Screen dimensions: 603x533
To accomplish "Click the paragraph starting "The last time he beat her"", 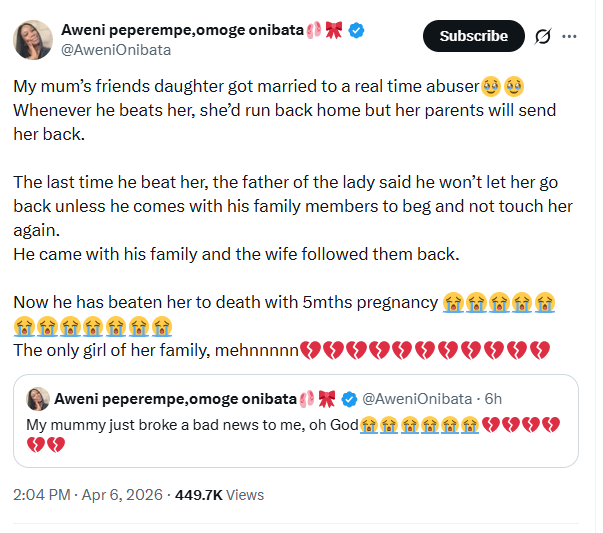I will pos(290,206).
